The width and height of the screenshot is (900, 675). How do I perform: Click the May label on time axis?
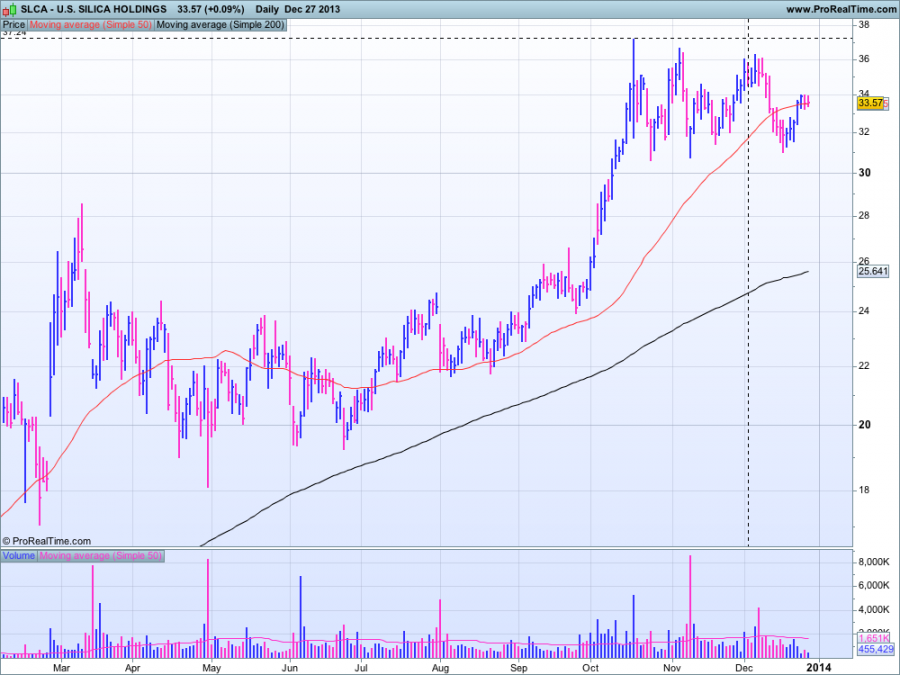click(x=212, y=668)
